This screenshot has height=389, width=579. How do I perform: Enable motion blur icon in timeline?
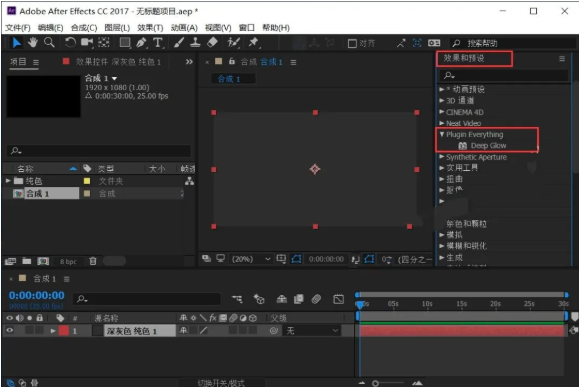(x=316, y=299)
